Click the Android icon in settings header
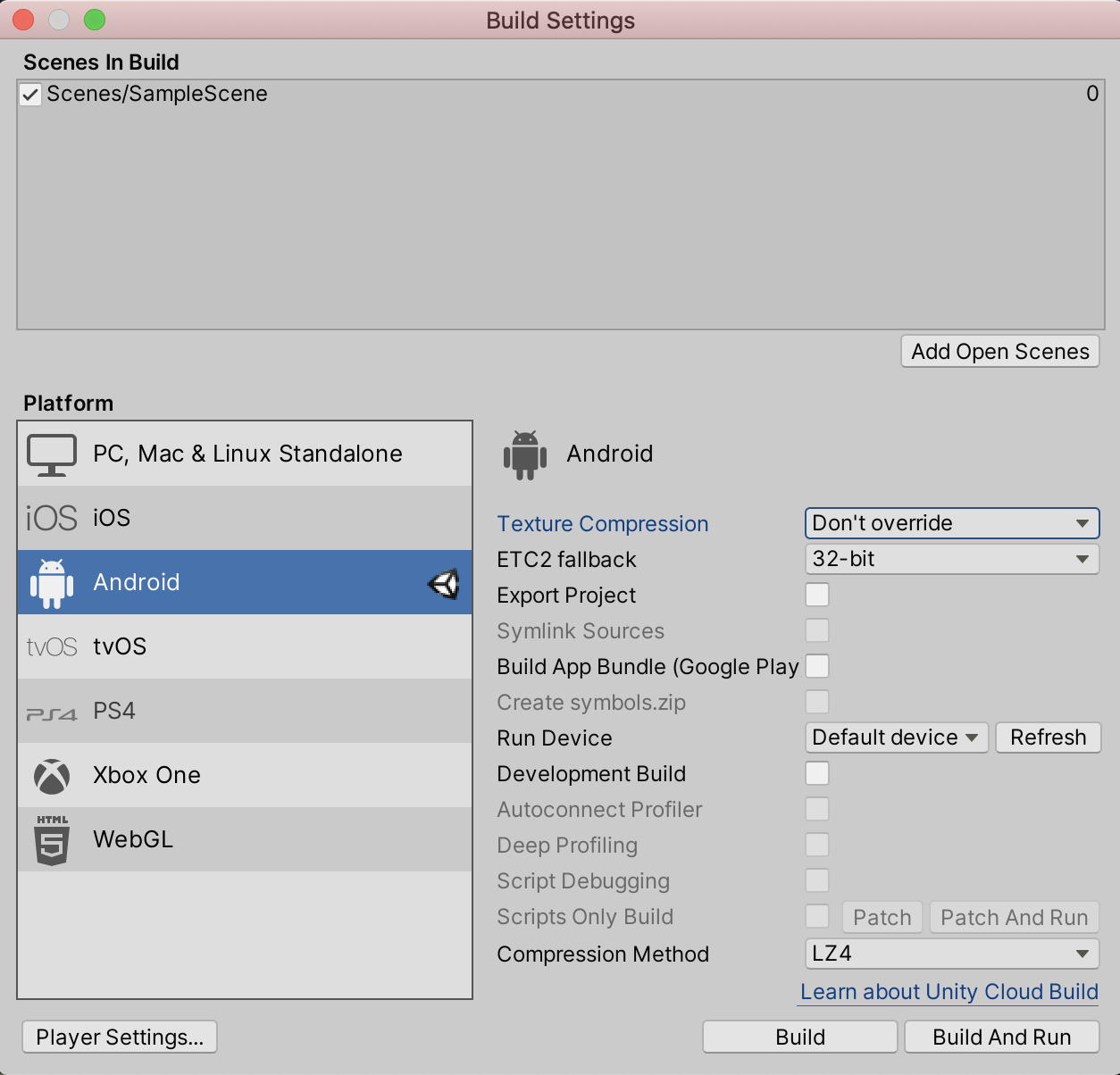Viewport: 1120px width, 1075px height. point(525,454)
